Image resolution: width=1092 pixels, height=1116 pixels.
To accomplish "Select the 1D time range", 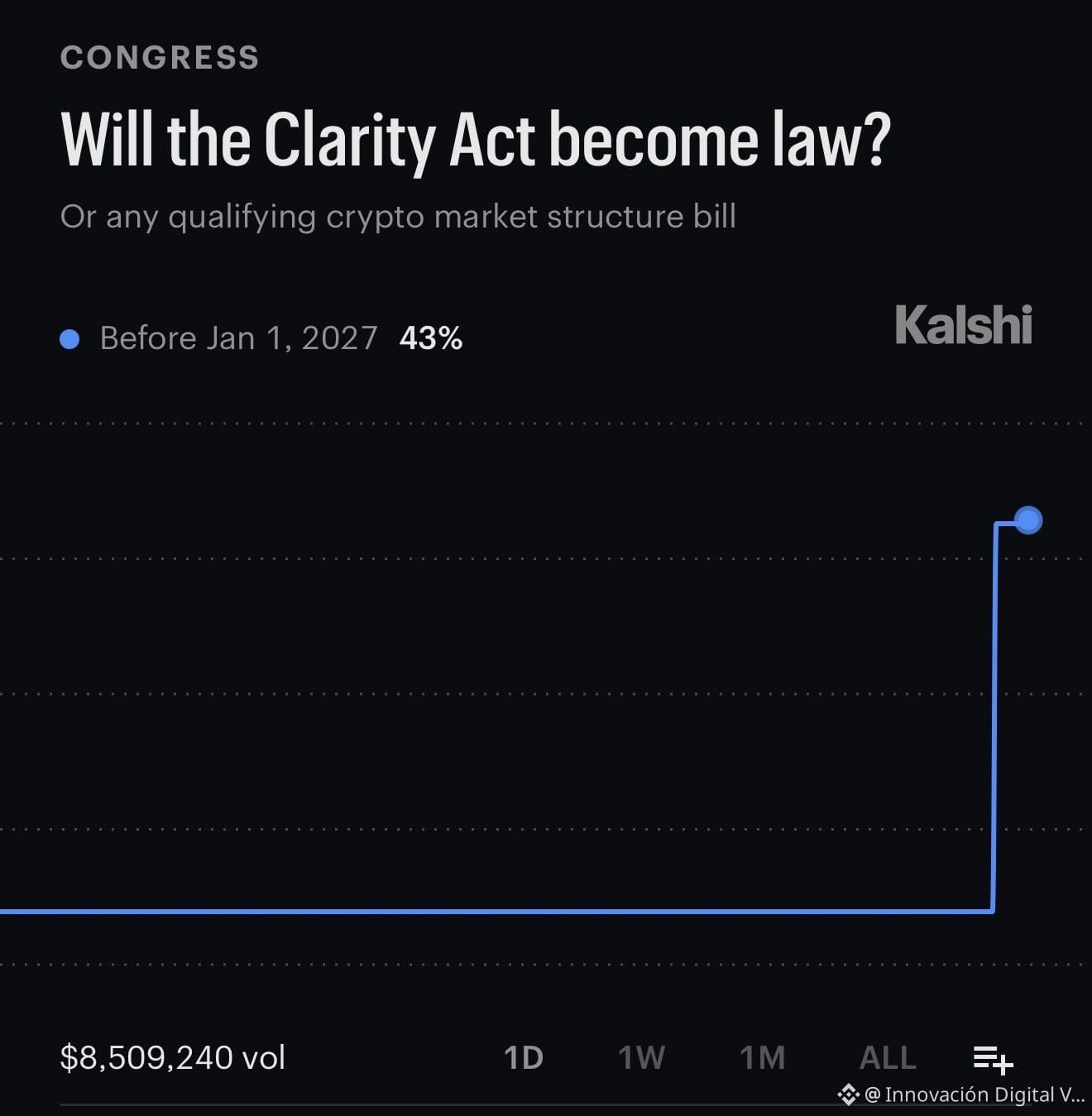I will point(524,1057).
